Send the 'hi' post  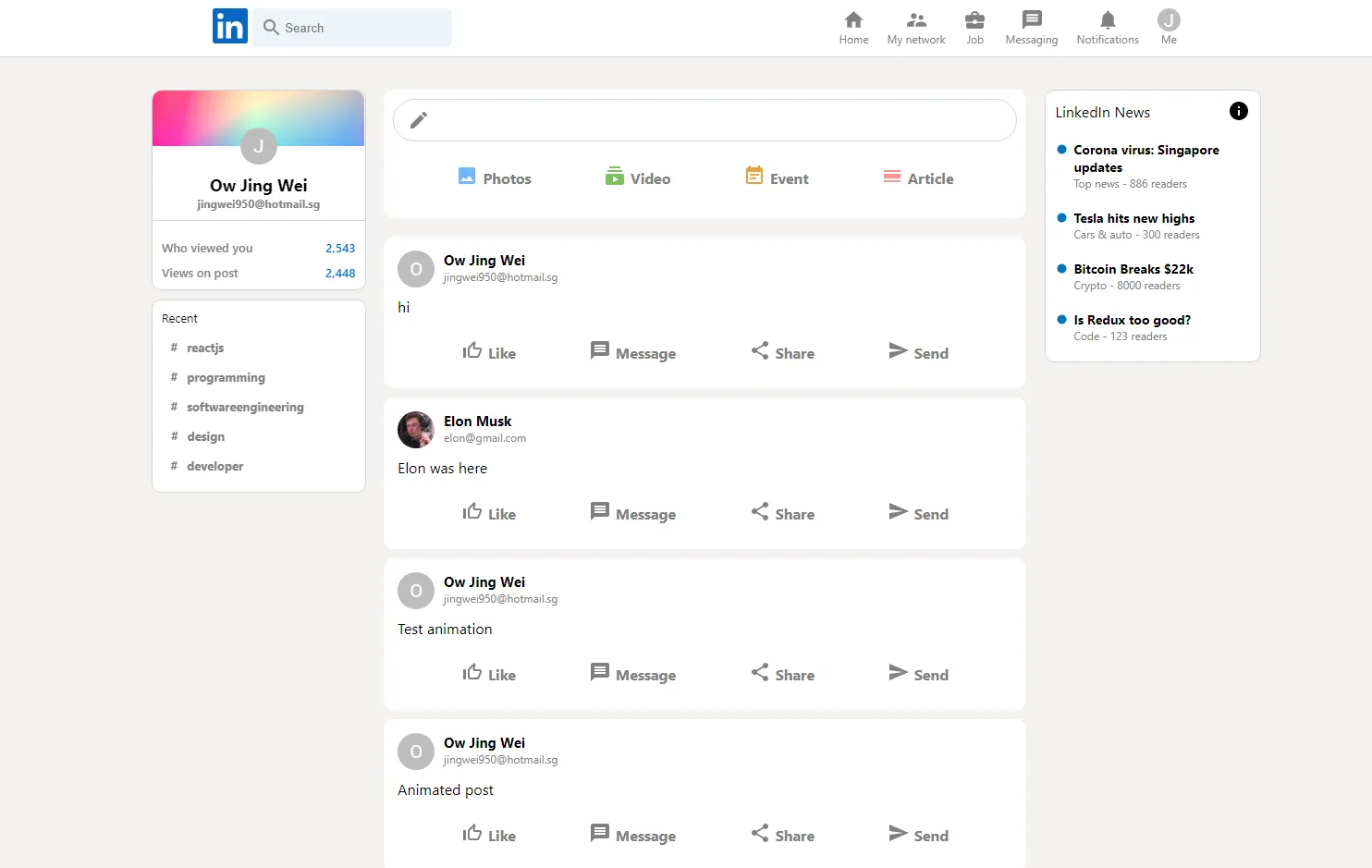coord(918,352)
